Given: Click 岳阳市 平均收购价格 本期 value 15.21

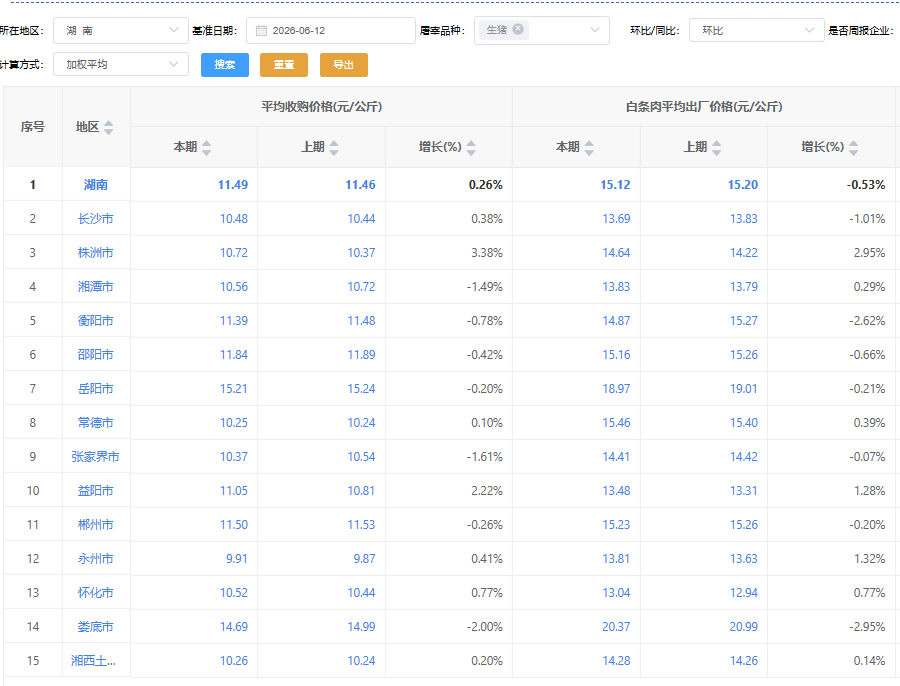Looking at the screenshot, I should coord(234,389).
